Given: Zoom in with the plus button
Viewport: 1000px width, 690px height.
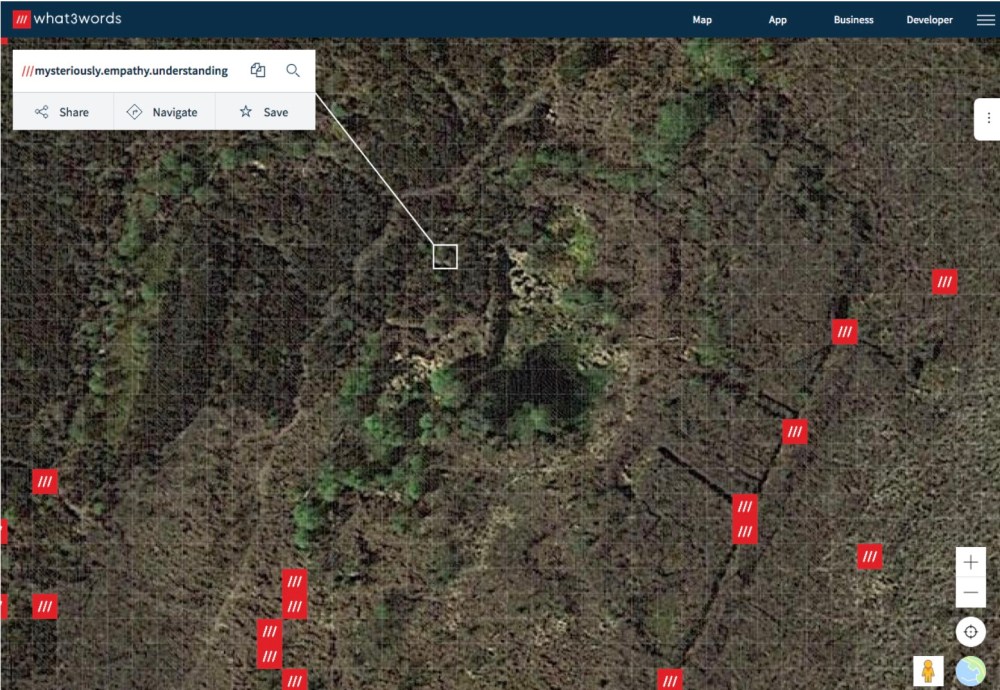Looking at the screenshot, I should 971,562.
